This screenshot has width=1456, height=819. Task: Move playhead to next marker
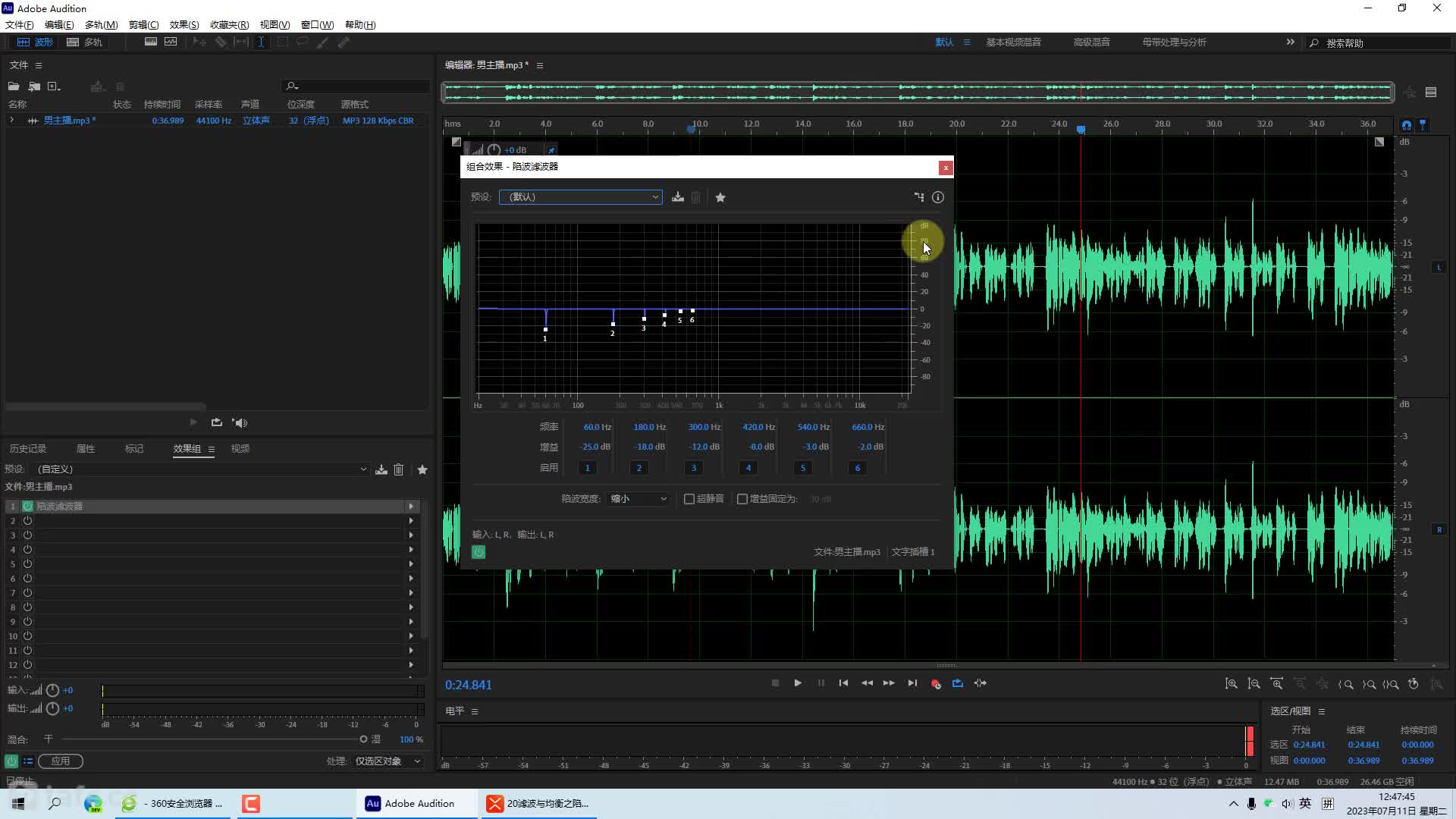[x=912, y=683]
